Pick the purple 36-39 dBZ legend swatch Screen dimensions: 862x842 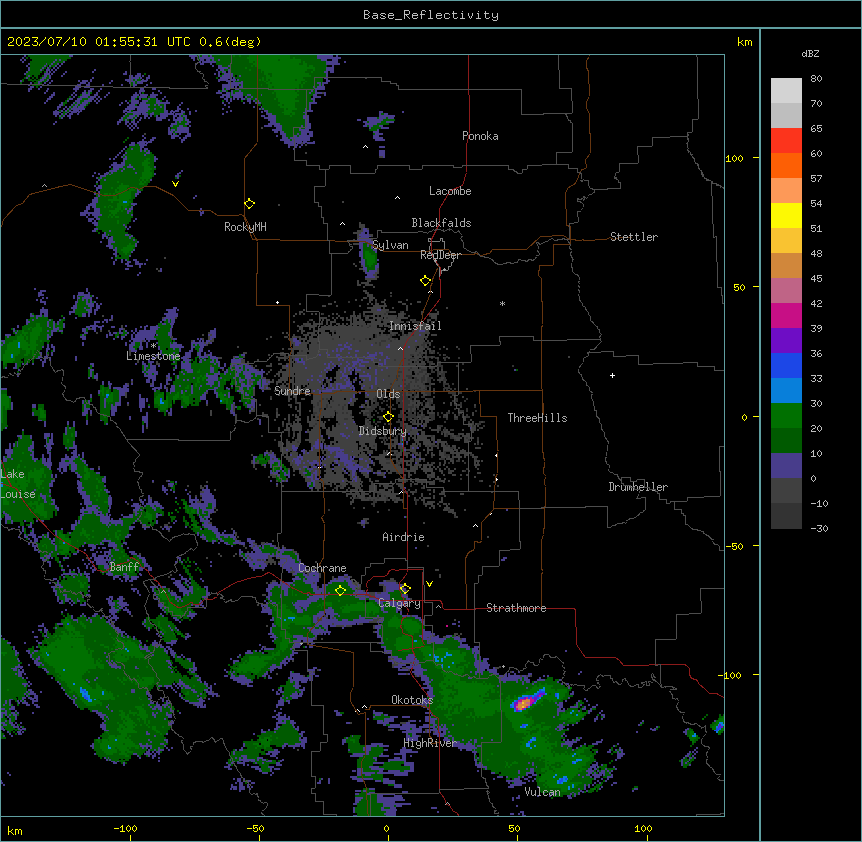(x=786, y=341)
